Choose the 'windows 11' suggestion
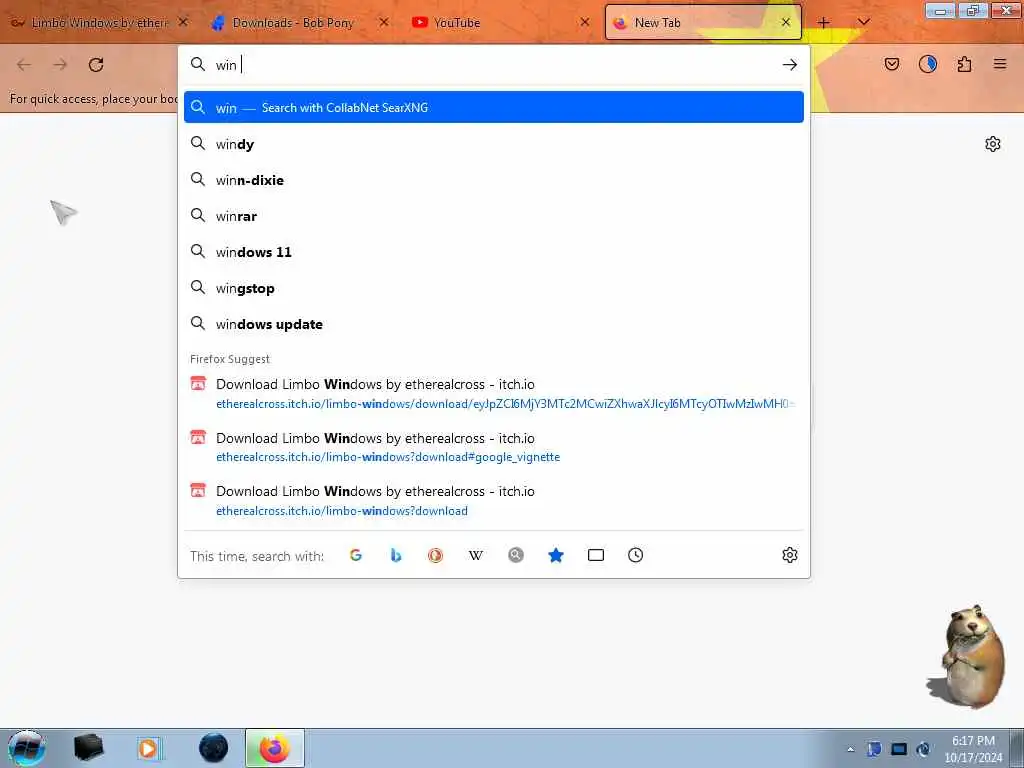The height and width of the screenshot is (768, 1024). (494, 251)
